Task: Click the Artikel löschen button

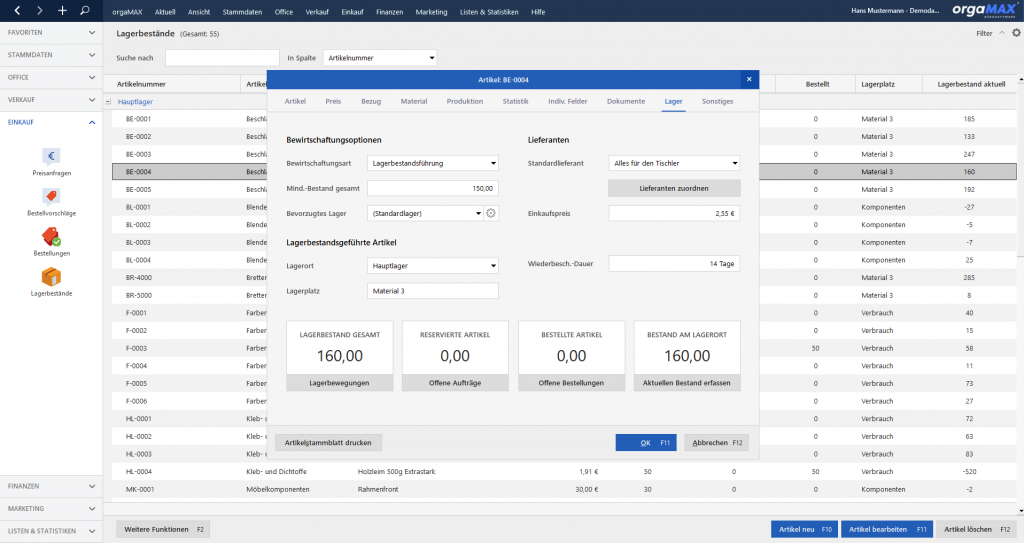Action: 976,529
